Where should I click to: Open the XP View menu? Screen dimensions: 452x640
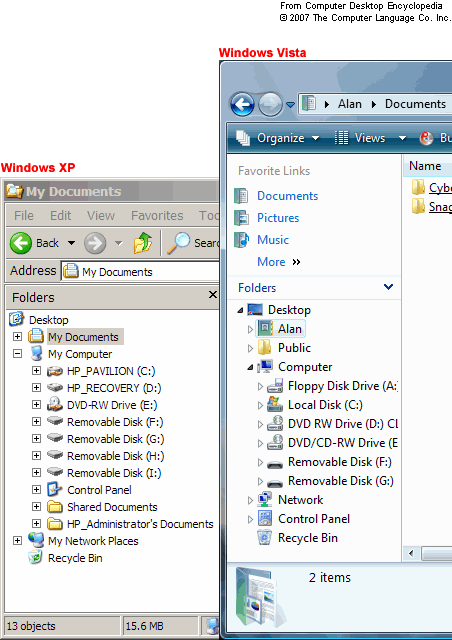(100, 216)
